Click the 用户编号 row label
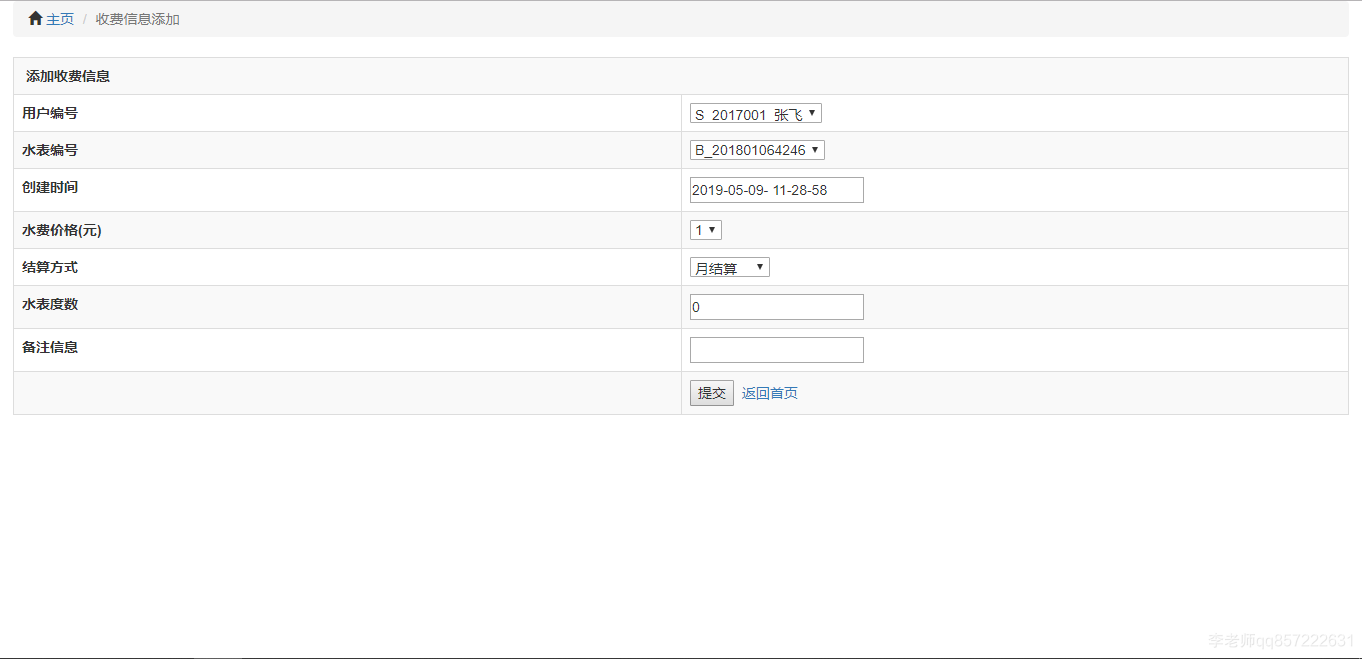 click(51, 113)
